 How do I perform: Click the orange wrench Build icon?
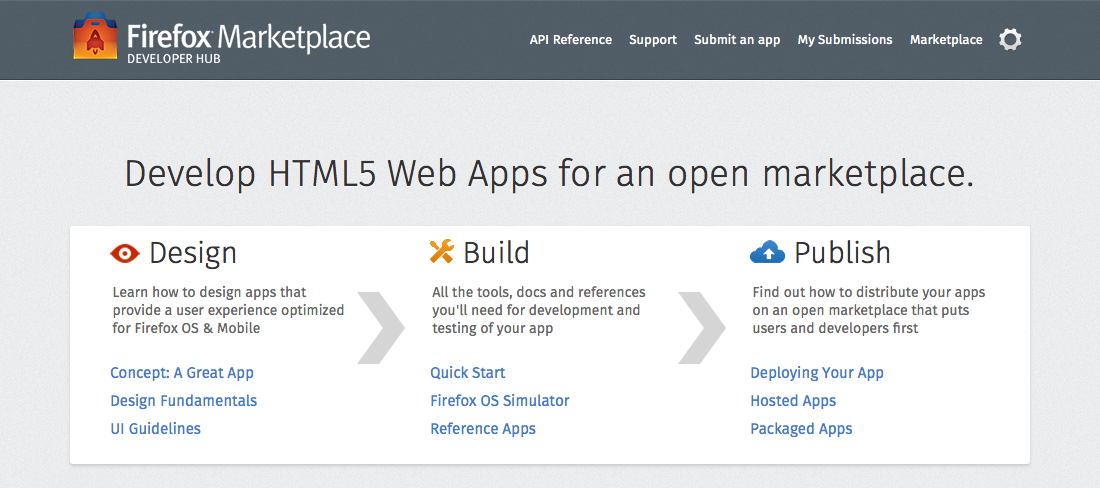click(x=442, y=252)
